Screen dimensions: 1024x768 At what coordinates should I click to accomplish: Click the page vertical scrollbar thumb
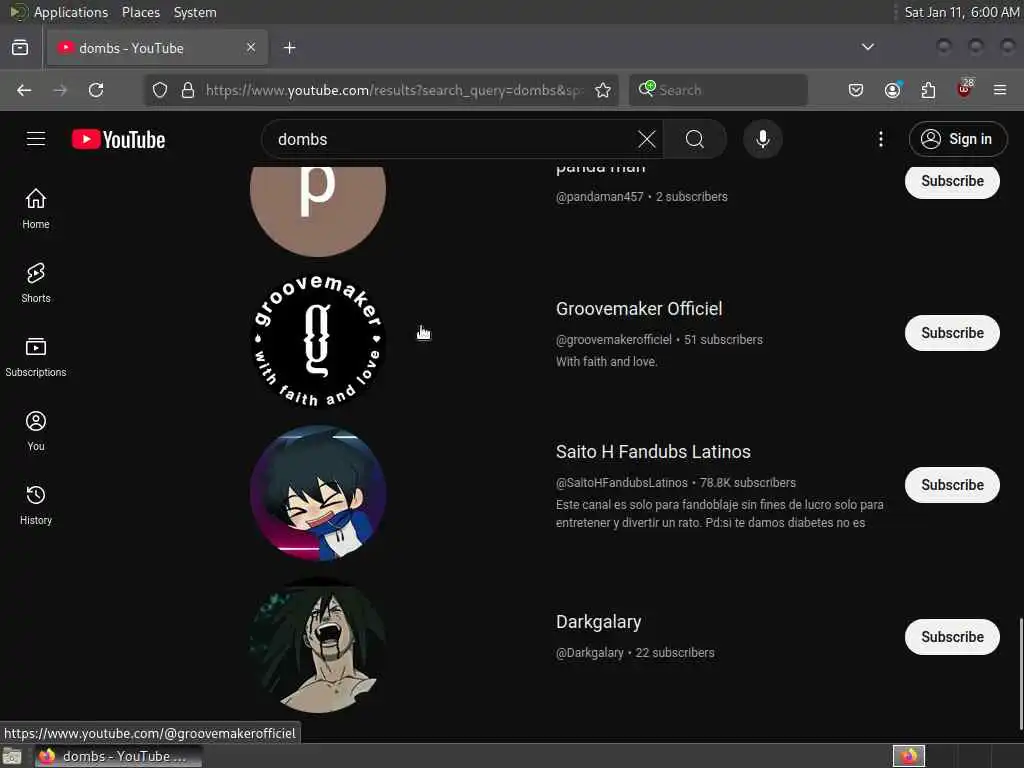[1020, 675]
